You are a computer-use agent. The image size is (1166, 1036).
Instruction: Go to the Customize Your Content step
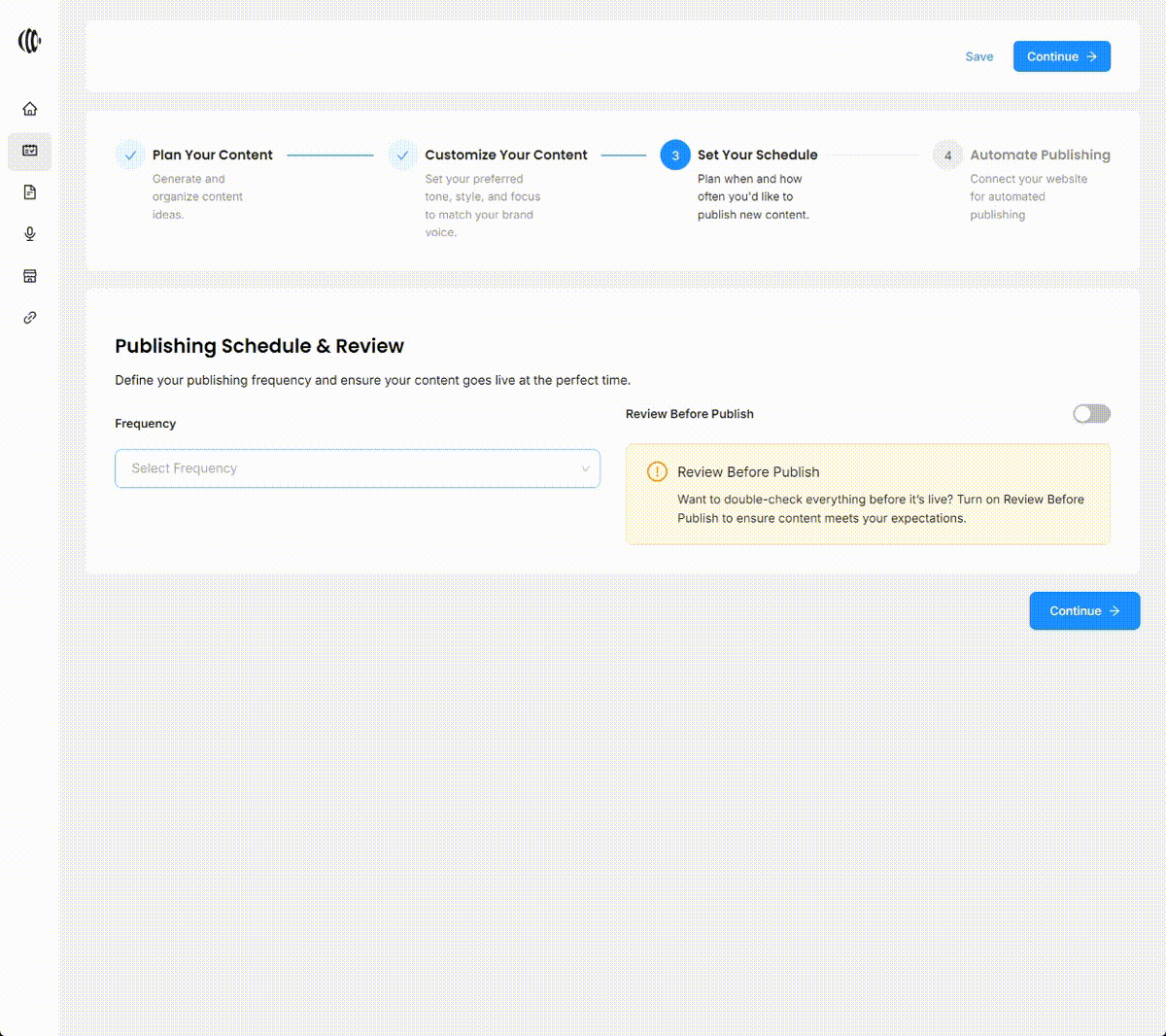505,155
